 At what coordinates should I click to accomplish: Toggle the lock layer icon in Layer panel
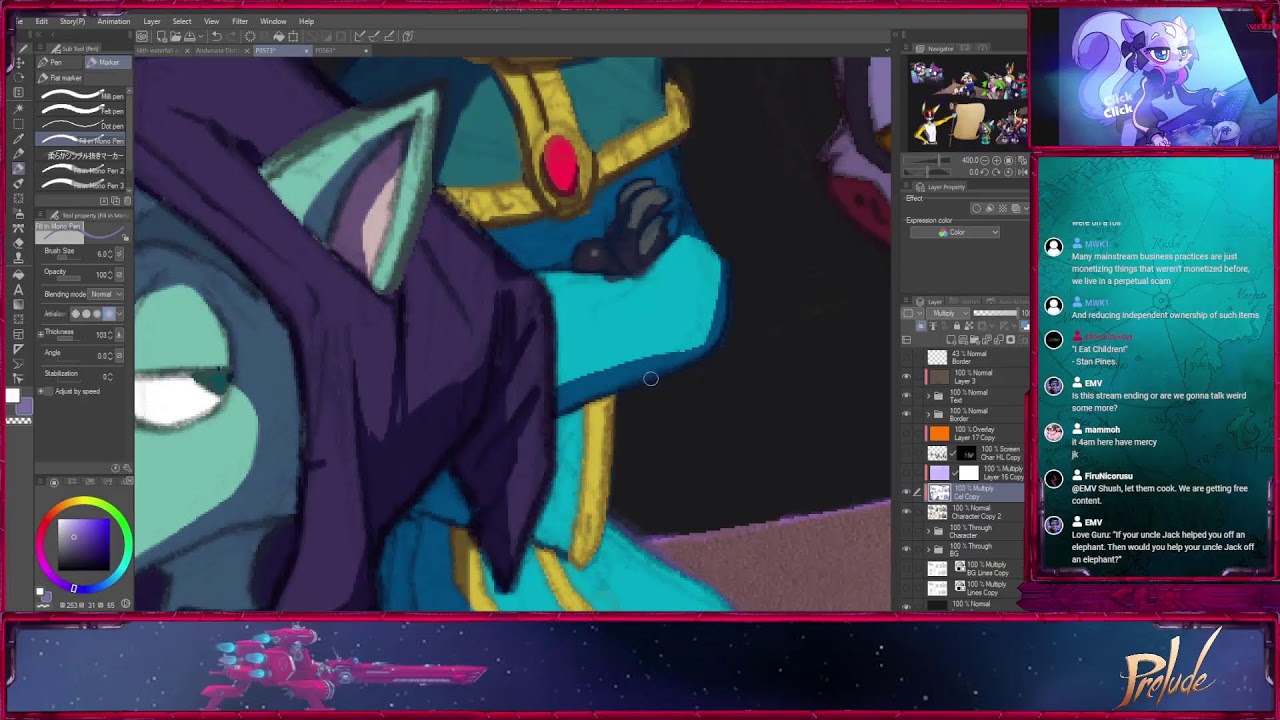957,326
